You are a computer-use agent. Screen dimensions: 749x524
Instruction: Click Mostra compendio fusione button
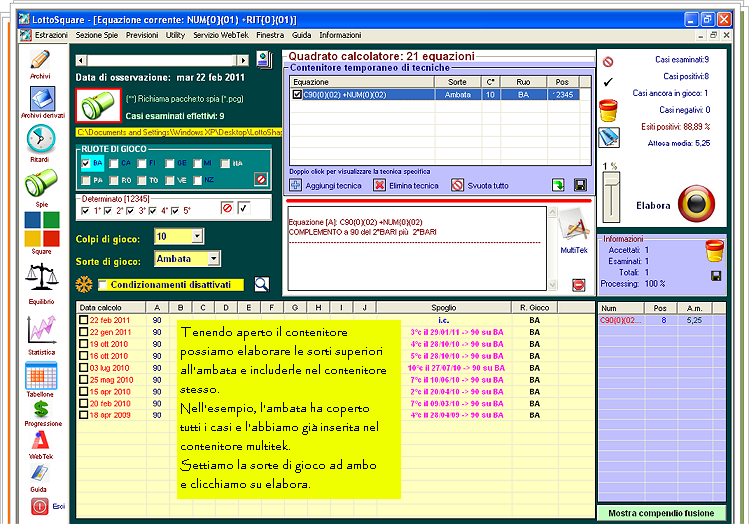click(661, 513)
